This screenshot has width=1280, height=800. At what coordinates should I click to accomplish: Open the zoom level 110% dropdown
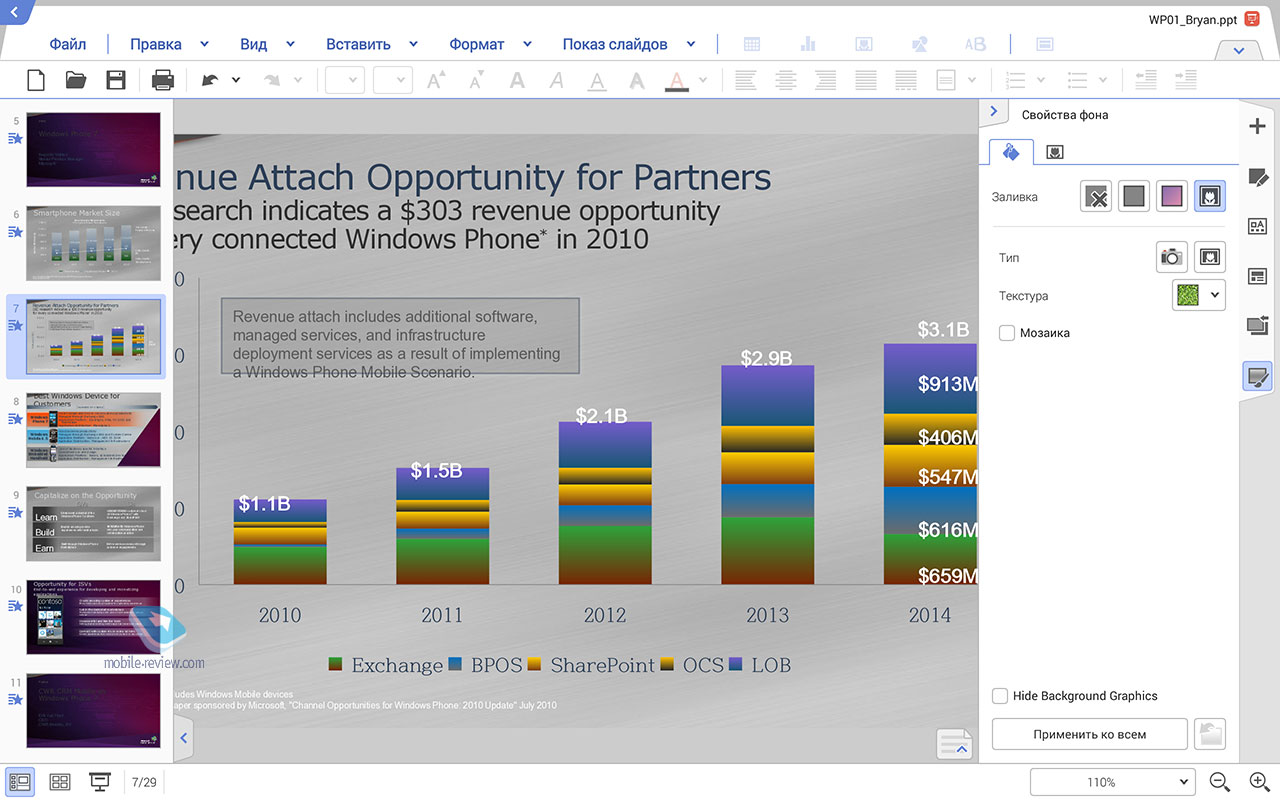click(x=1112, y=782)
